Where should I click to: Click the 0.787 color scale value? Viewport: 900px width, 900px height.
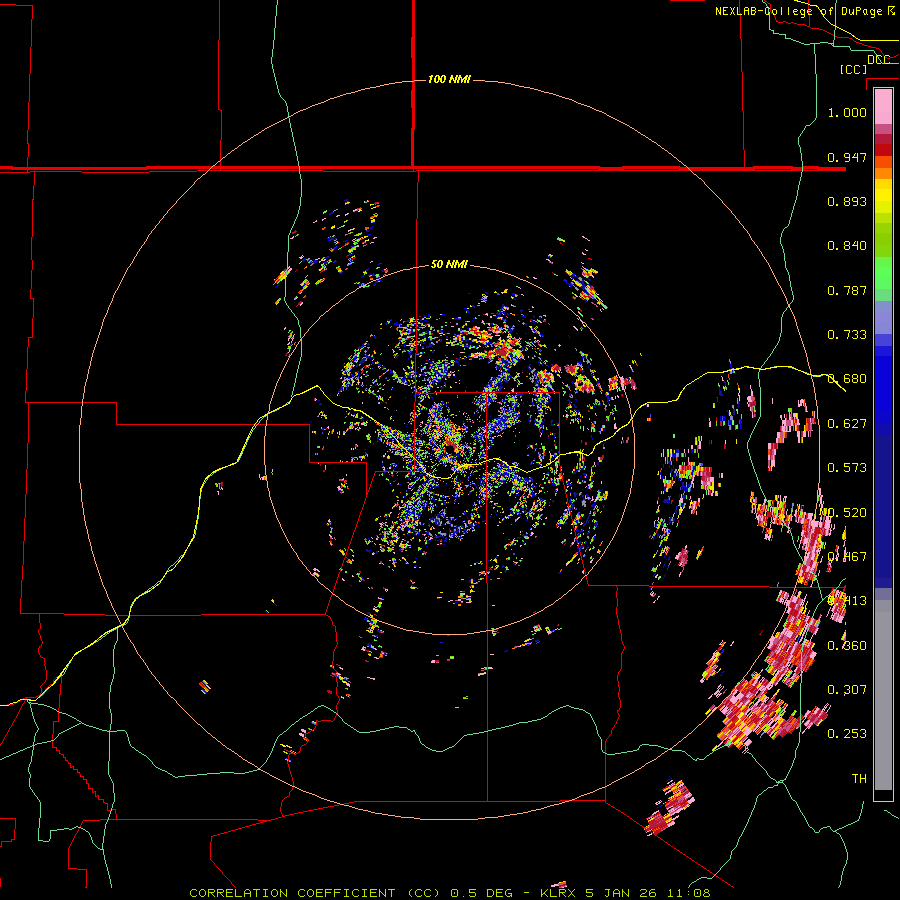pos(847,290)
